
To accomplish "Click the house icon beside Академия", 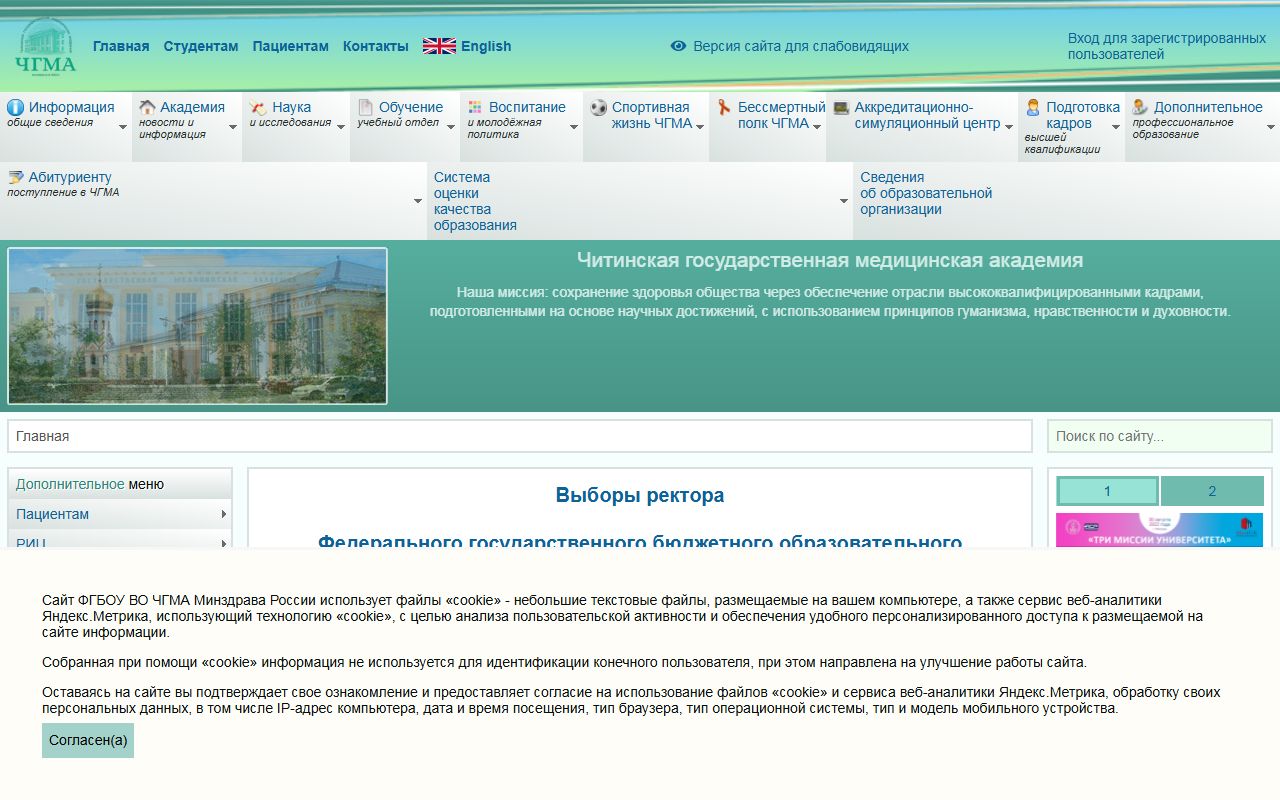I will point(147,107).
